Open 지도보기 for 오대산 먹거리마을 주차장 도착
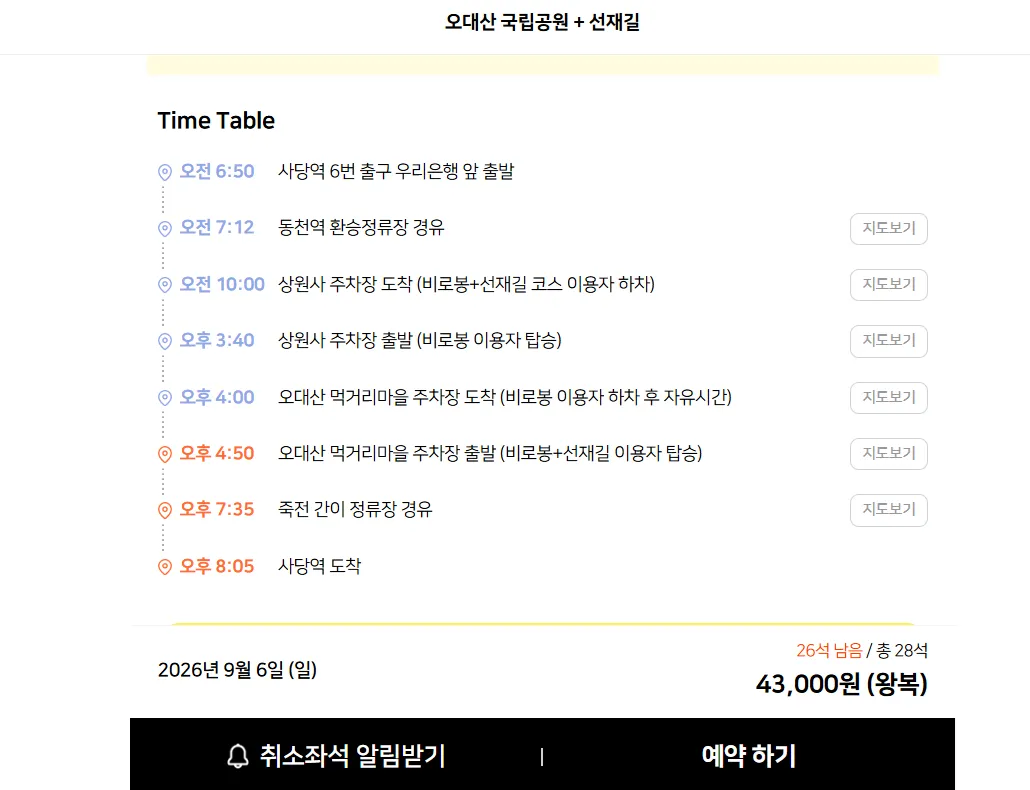This screenshot has width=1030, height=790. [x=889, y=398]
